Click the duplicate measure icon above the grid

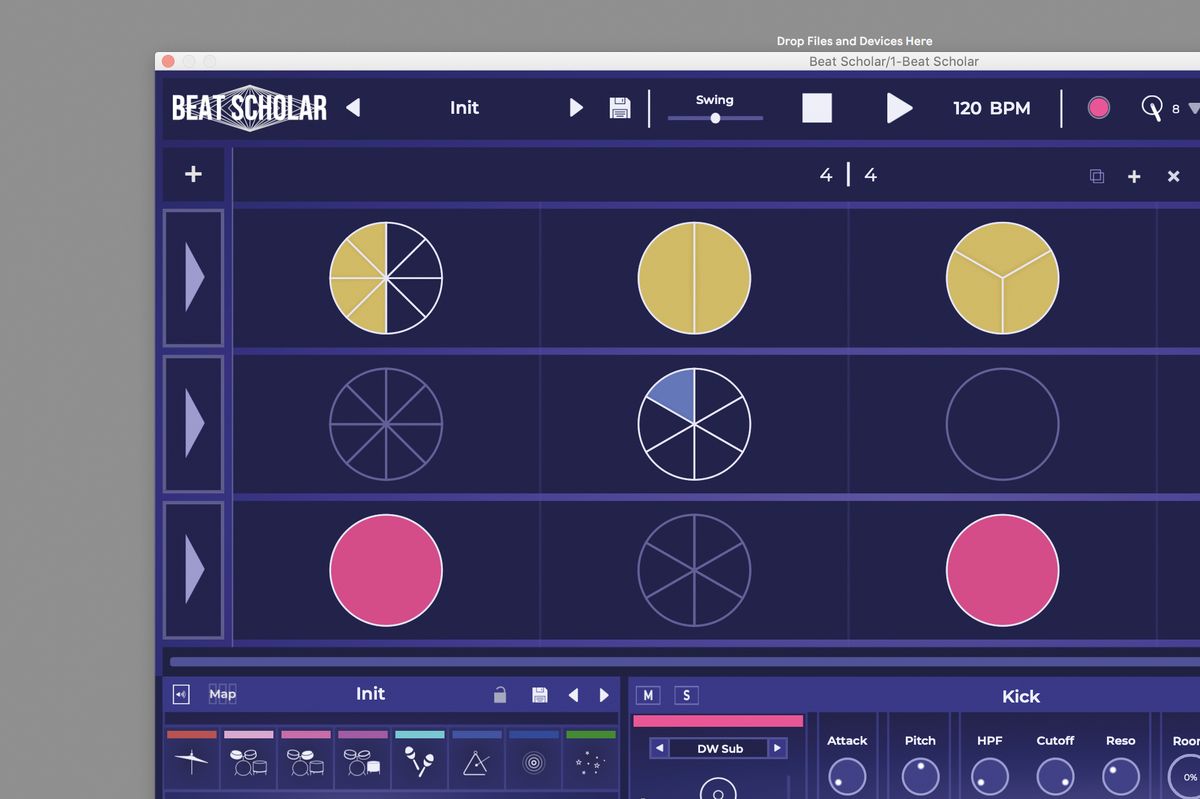pos(1096,175)
